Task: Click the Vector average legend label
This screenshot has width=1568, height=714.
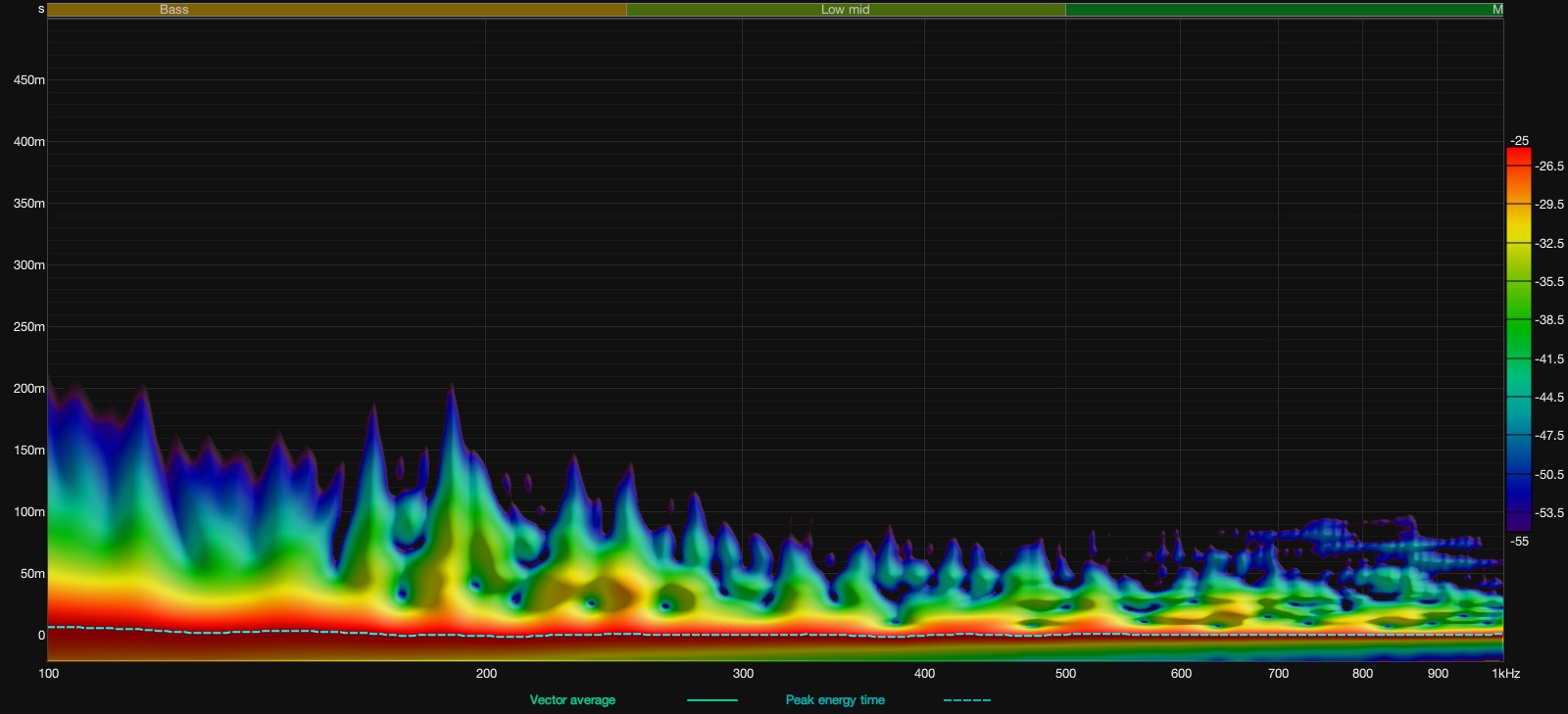Action: (x=572, y=700)
